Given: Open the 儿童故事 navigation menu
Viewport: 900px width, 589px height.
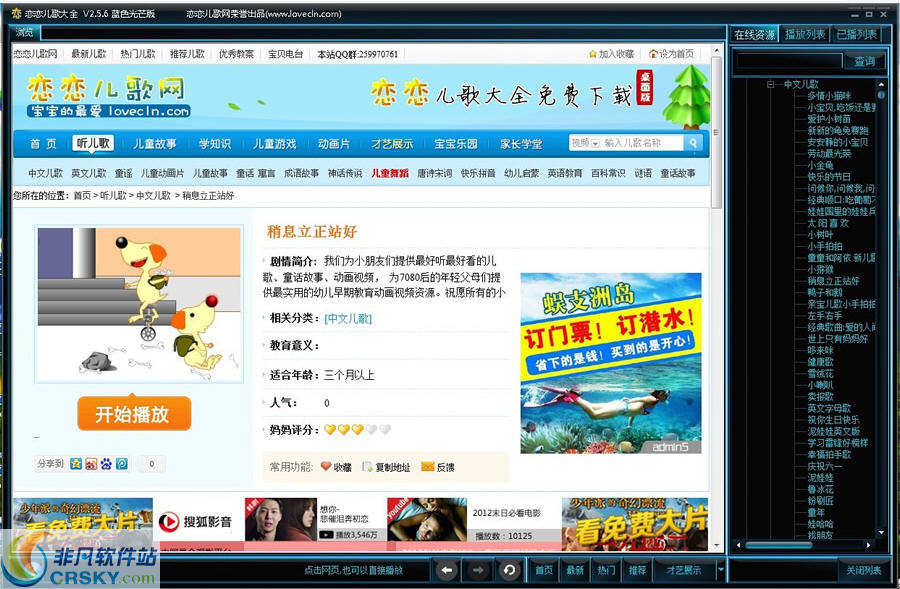Looking at the screenshot, I should coord(154,144).
